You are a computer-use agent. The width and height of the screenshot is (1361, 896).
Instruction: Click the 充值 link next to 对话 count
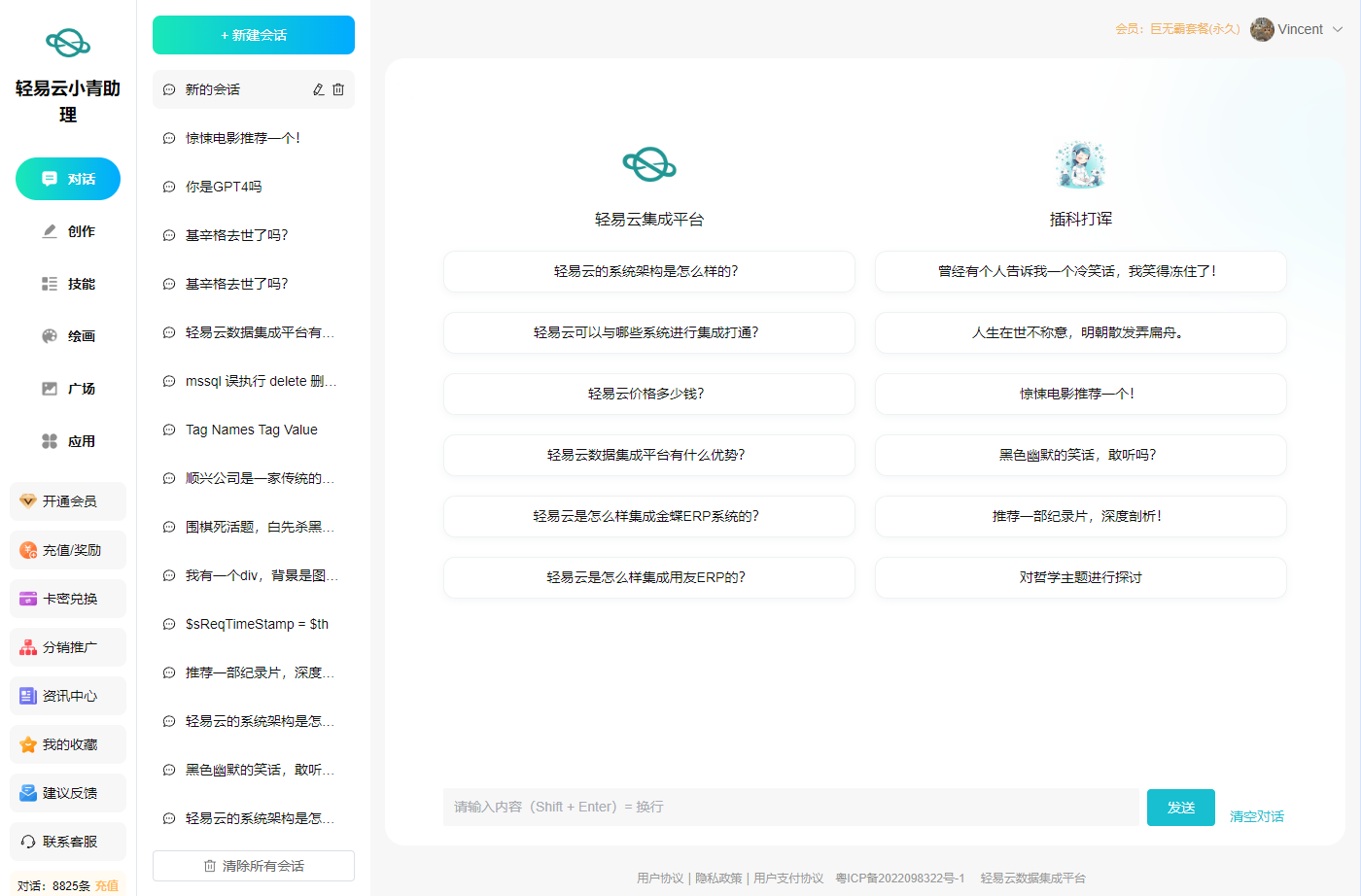tap(107, 886)
